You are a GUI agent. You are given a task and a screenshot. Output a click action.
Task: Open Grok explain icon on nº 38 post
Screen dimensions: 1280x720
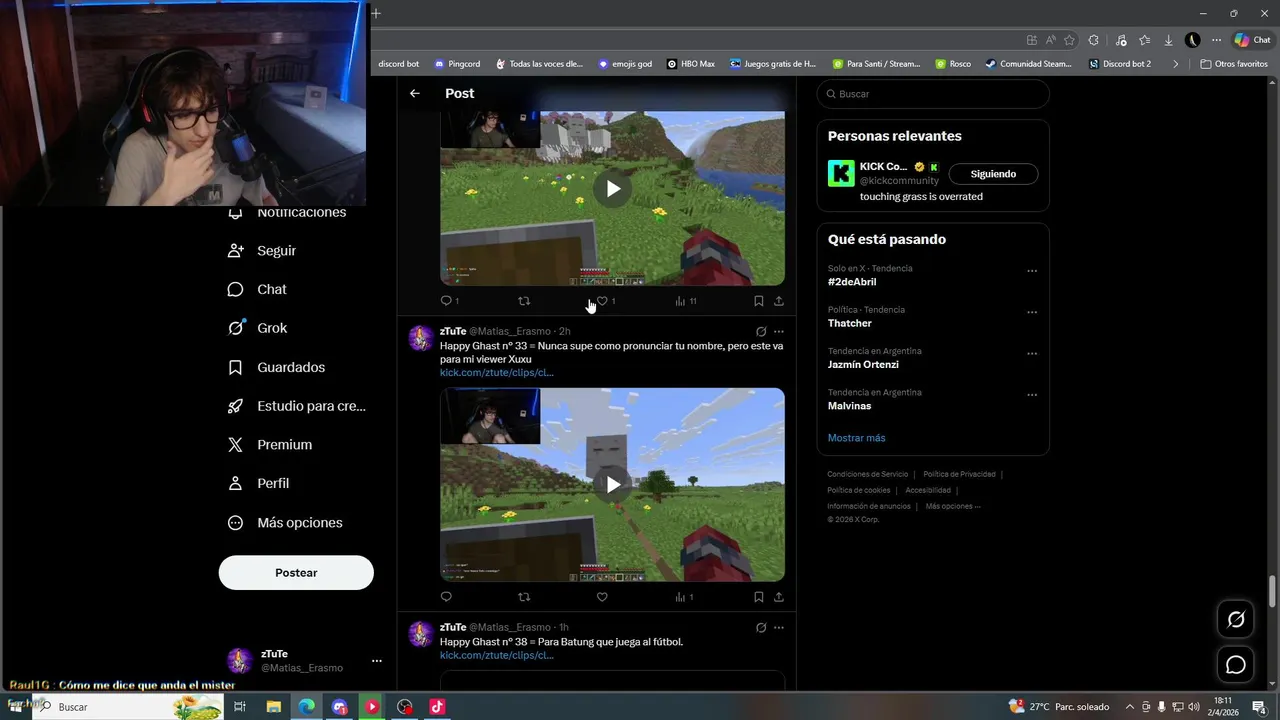pos(761,628)
